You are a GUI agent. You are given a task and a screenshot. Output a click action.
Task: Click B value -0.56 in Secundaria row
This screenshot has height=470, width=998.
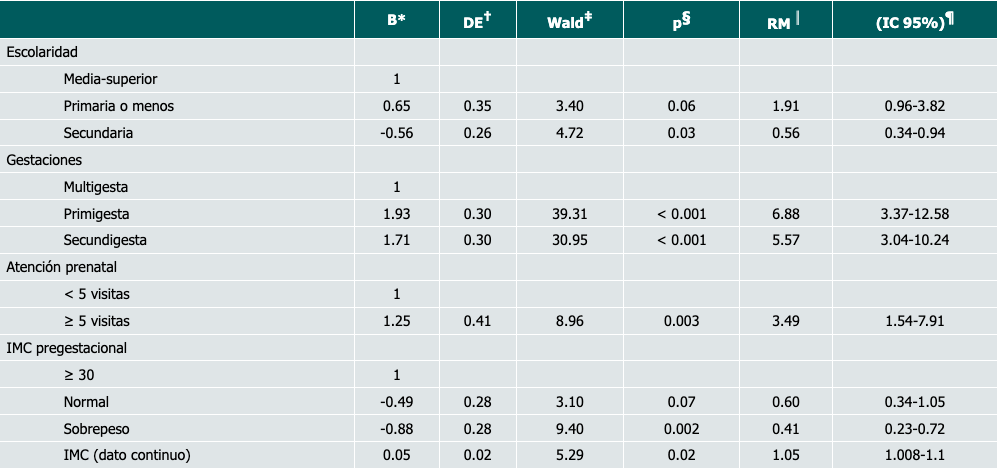tap(396, 132)
